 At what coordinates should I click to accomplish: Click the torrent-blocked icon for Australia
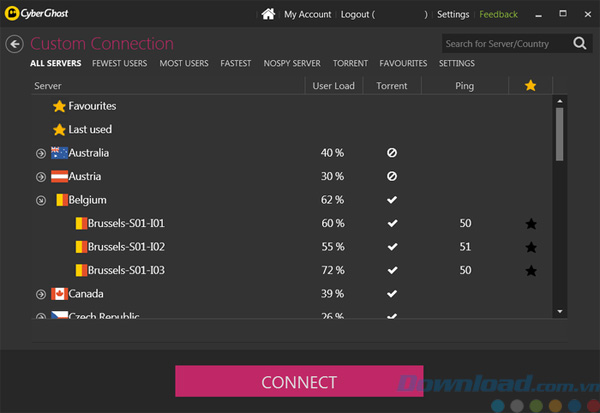(392, 153)
